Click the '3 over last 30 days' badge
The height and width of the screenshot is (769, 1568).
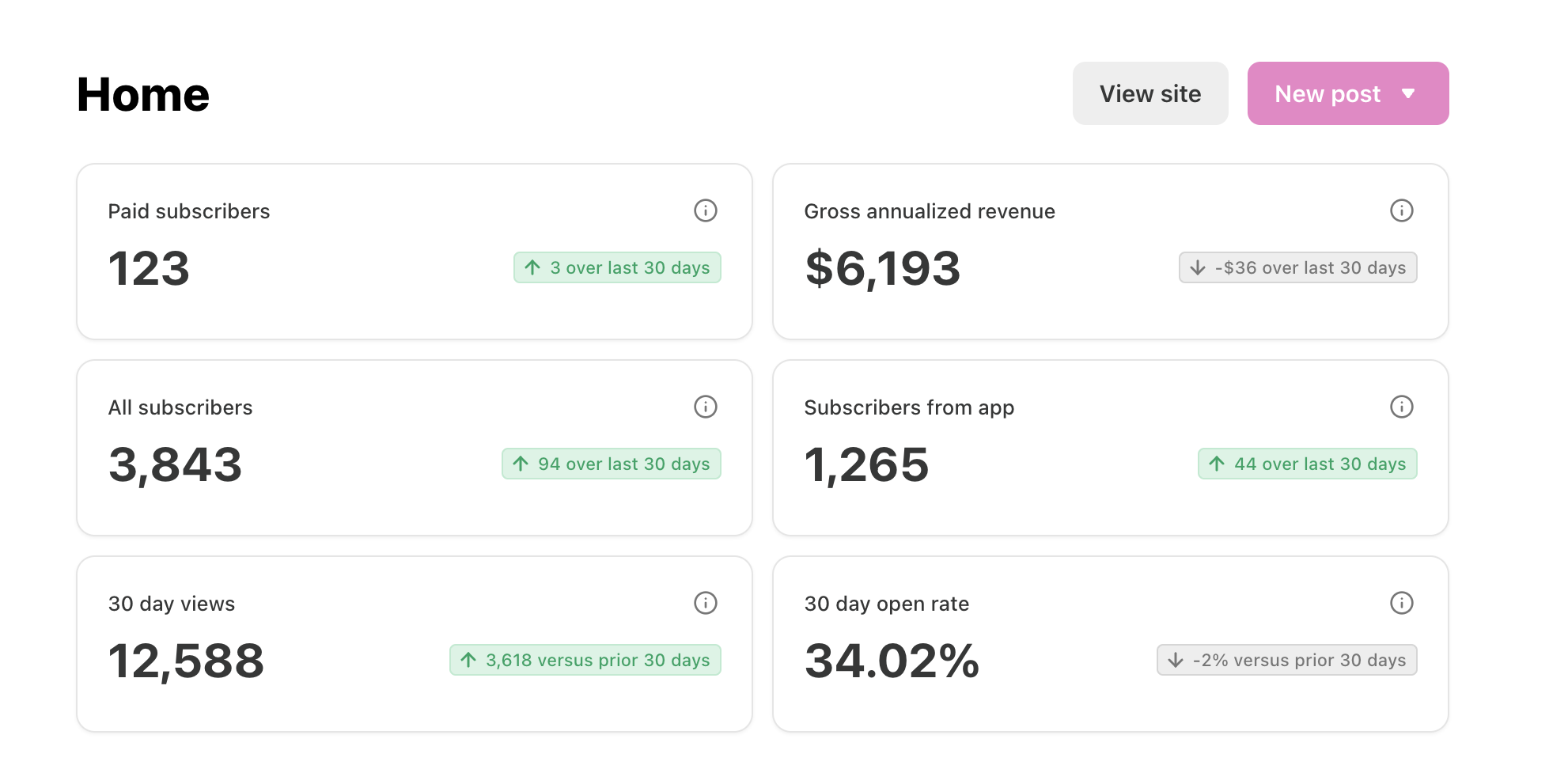617,267
